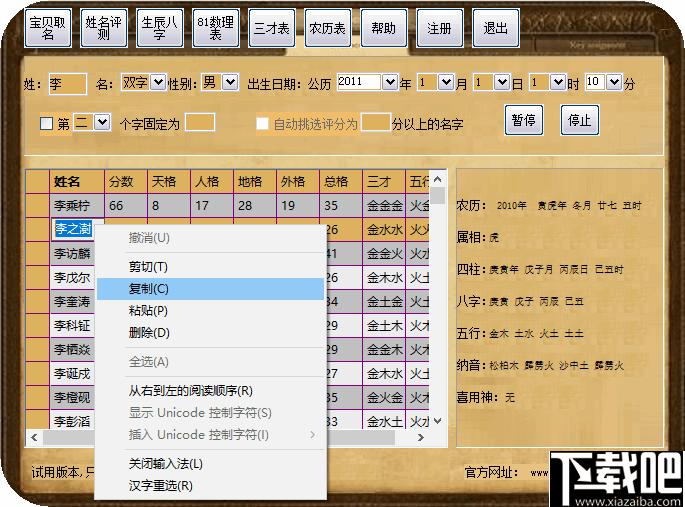This screenshot has width=685, height=507.
Task: Toggle the fixed character position checkbox
Action: click(46, 124)
